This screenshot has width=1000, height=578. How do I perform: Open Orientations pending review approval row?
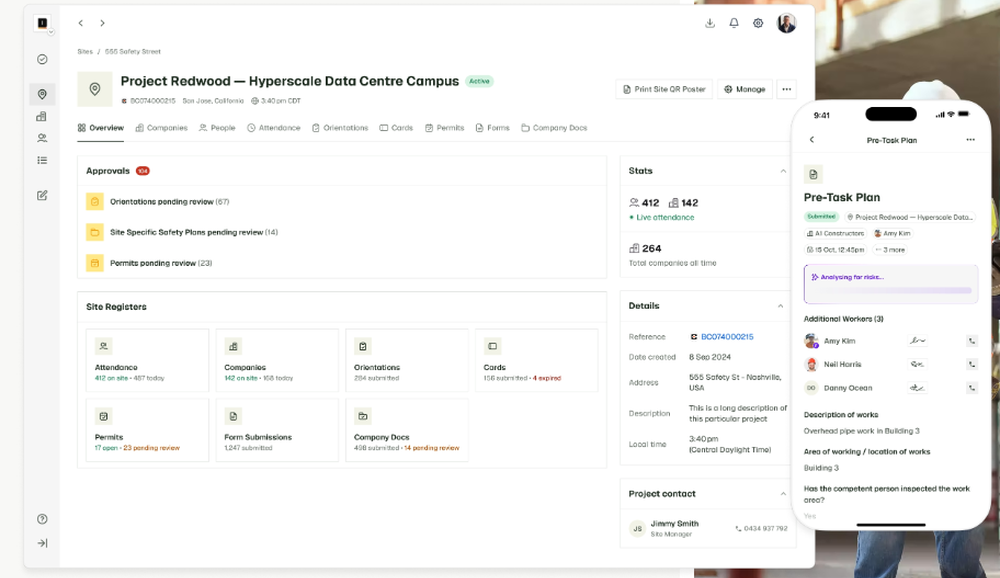tap(342, 202)
